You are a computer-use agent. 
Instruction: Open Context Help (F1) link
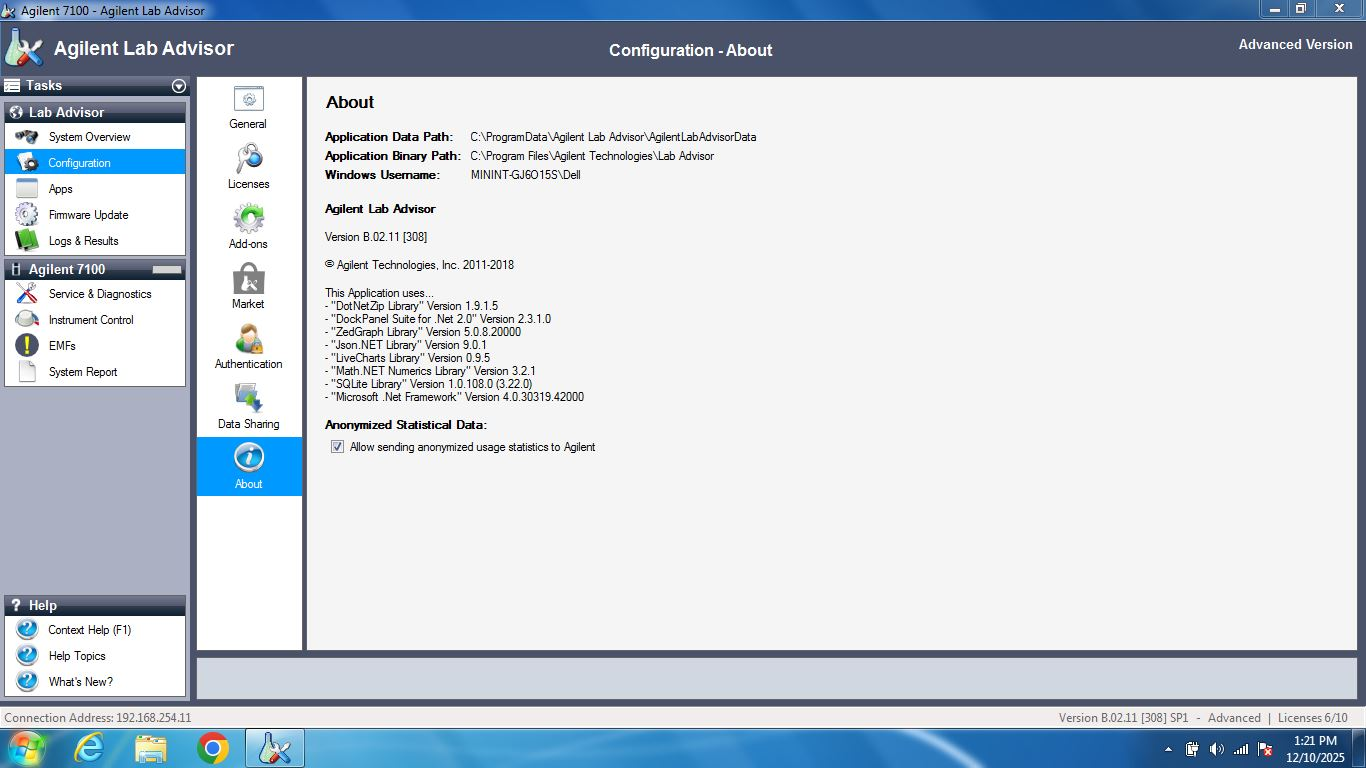point(89,630)
